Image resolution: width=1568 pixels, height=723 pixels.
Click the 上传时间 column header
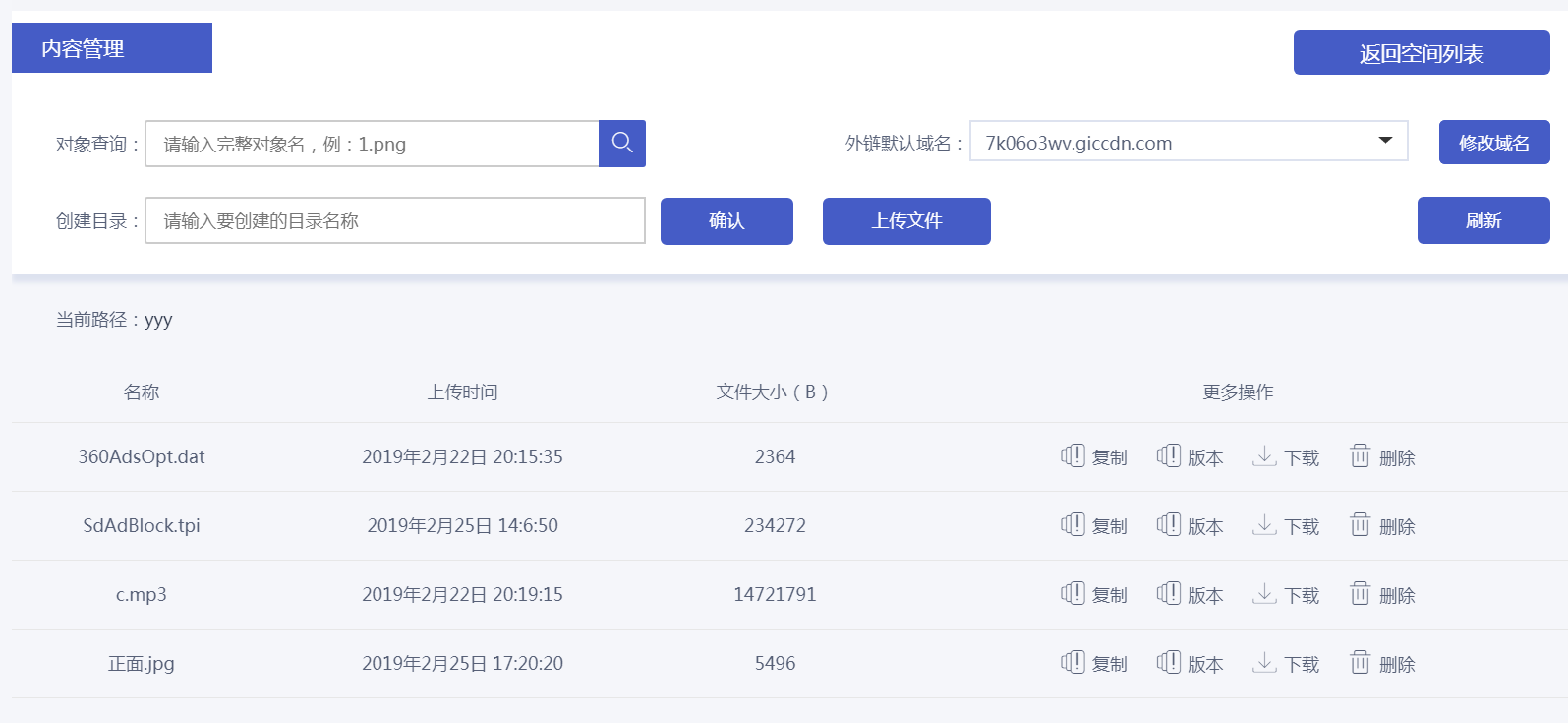point(462,392)
